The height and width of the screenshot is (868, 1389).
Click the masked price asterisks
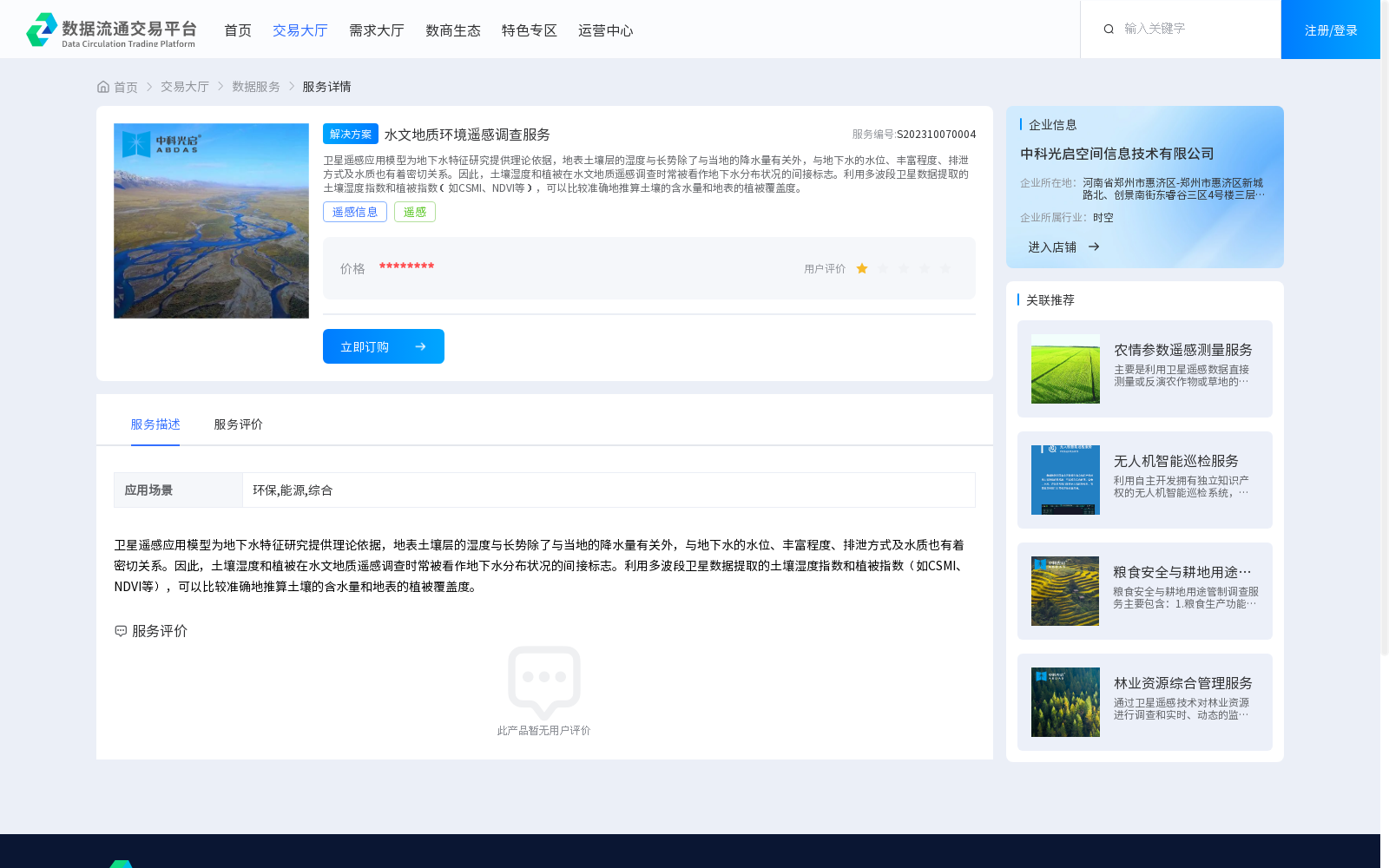(x=406, y=266)
